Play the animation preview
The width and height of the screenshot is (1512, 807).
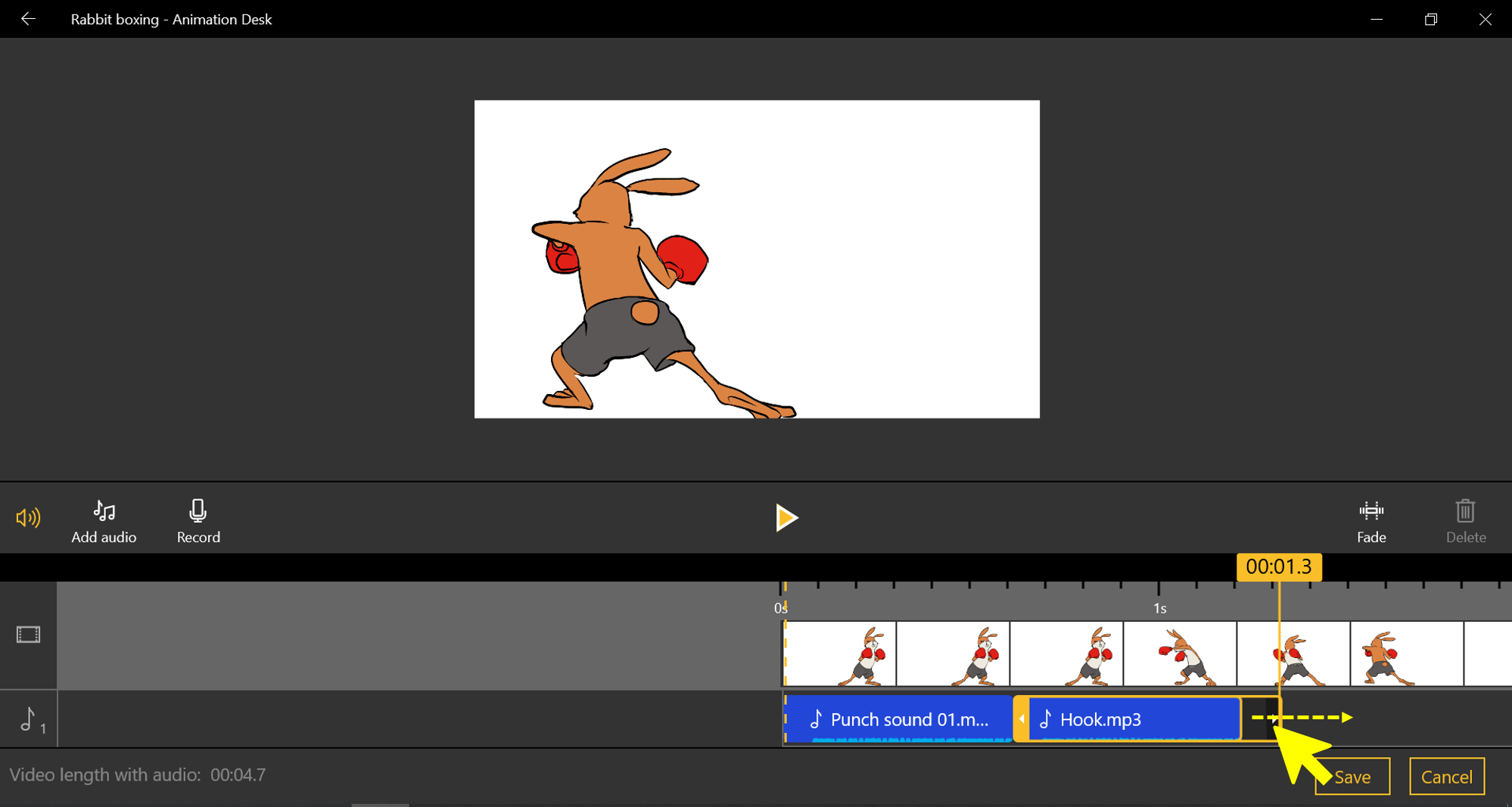click(786, 518)
